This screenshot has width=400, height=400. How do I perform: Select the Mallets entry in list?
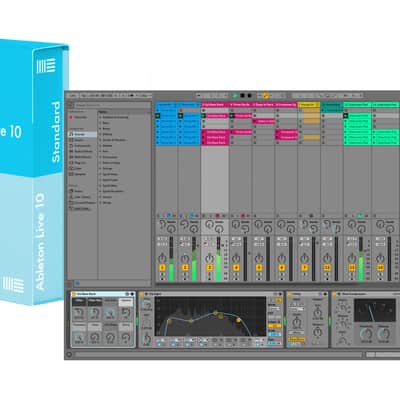107,146
